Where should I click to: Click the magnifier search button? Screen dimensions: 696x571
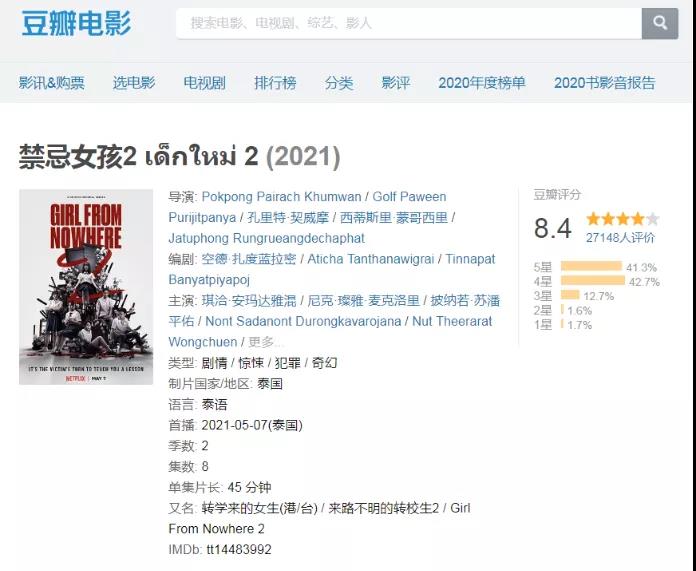tap(660, 23)
